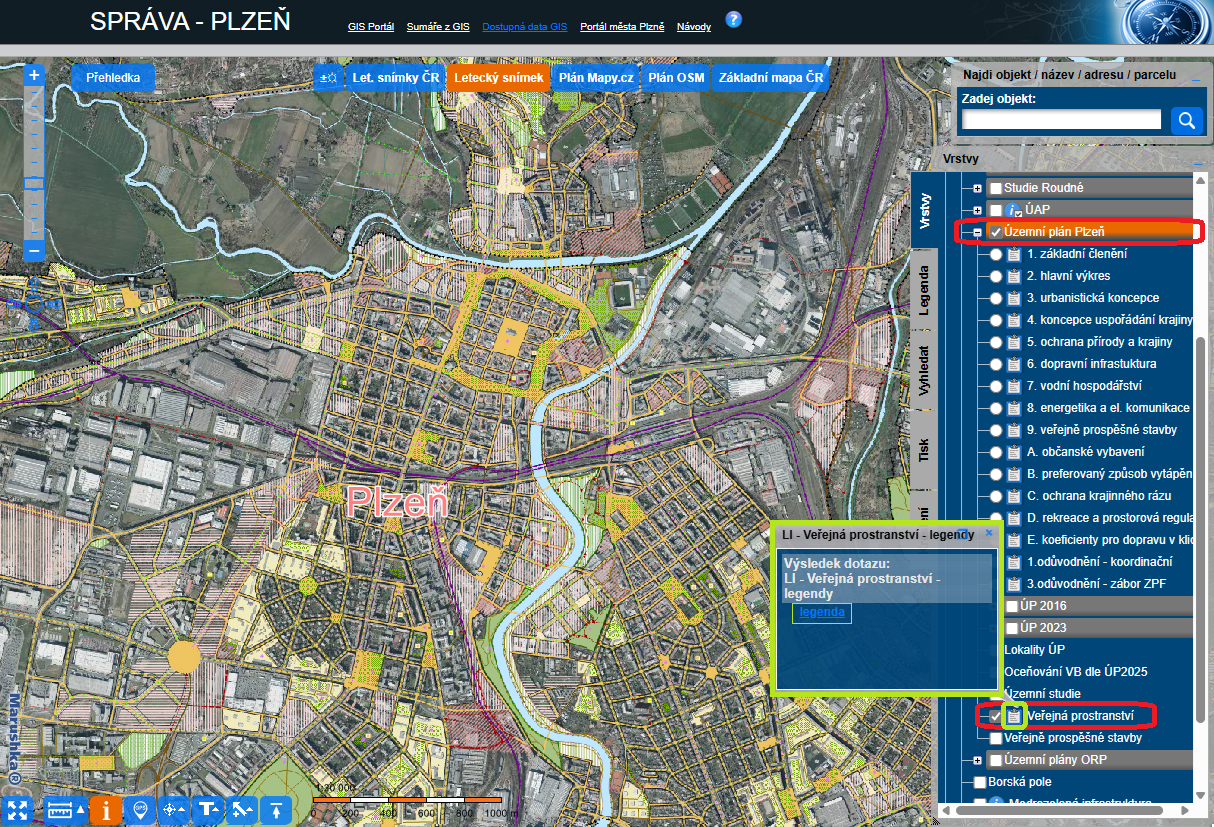Open clipboard icon of 2. hlavní výkres
Image resolution: width=1214 pixels, height=827 pixels.
tap(1013, 276)
